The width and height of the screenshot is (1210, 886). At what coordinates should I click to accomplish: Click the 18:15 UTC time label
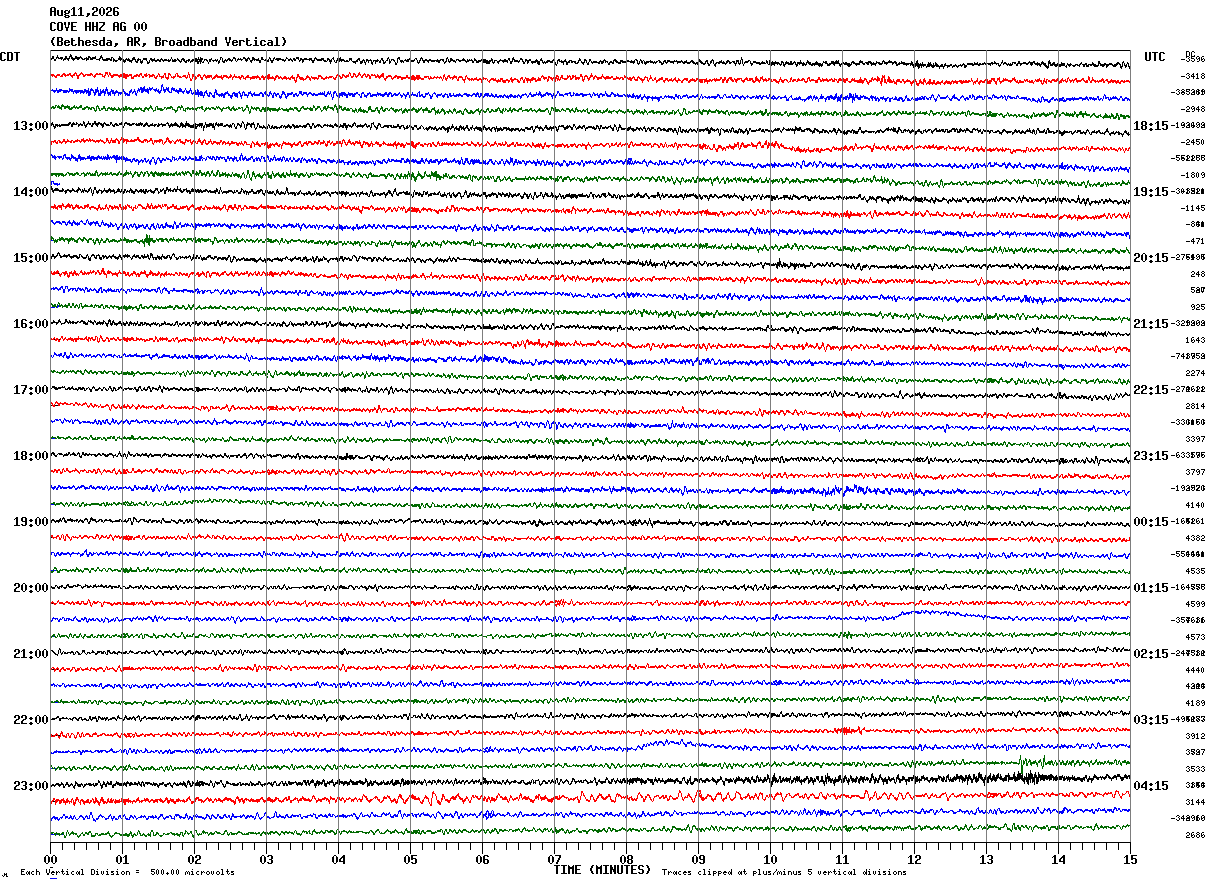pyautogui.click(x=1151, y=126)
